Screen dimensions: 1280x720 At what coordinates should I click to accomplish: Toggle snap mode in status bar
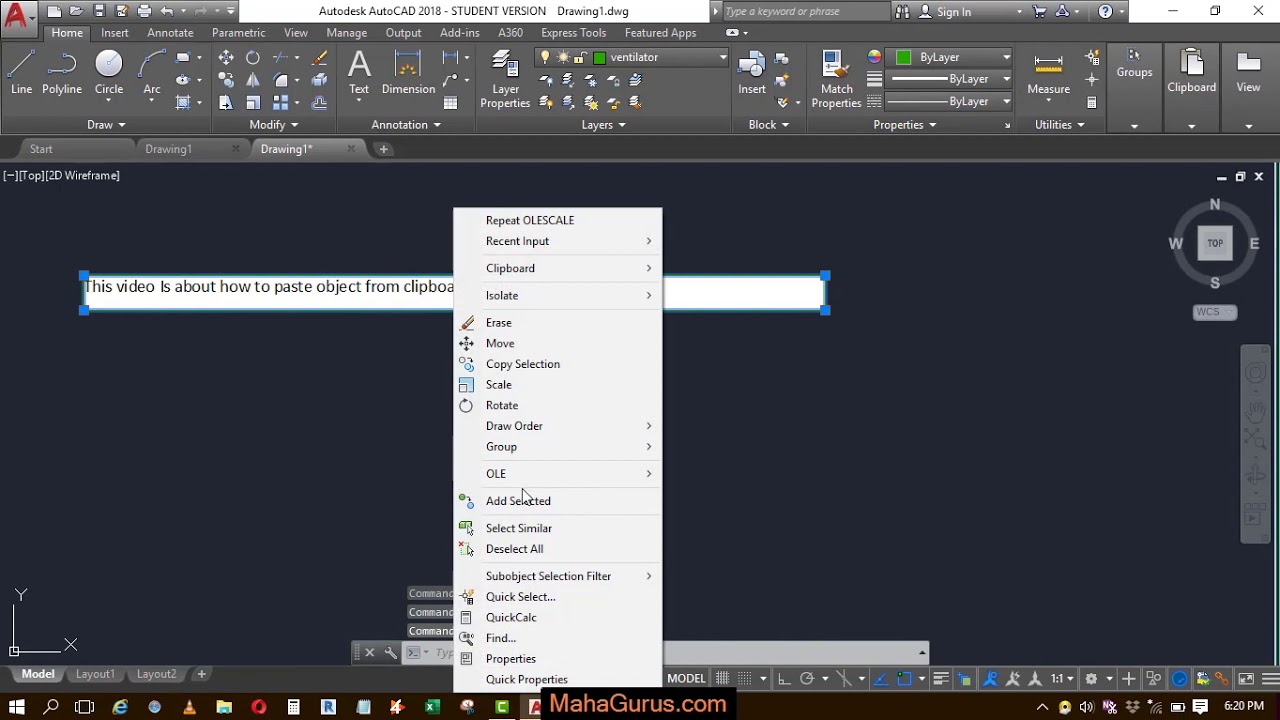[746, 679]
